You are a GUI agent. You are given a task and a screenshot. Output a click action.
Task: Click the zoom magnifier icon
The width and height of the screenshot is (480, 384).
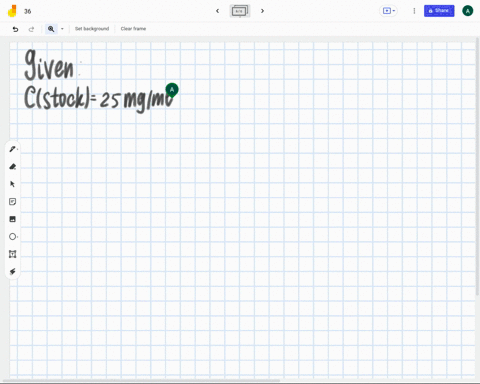tap(51, 29)
